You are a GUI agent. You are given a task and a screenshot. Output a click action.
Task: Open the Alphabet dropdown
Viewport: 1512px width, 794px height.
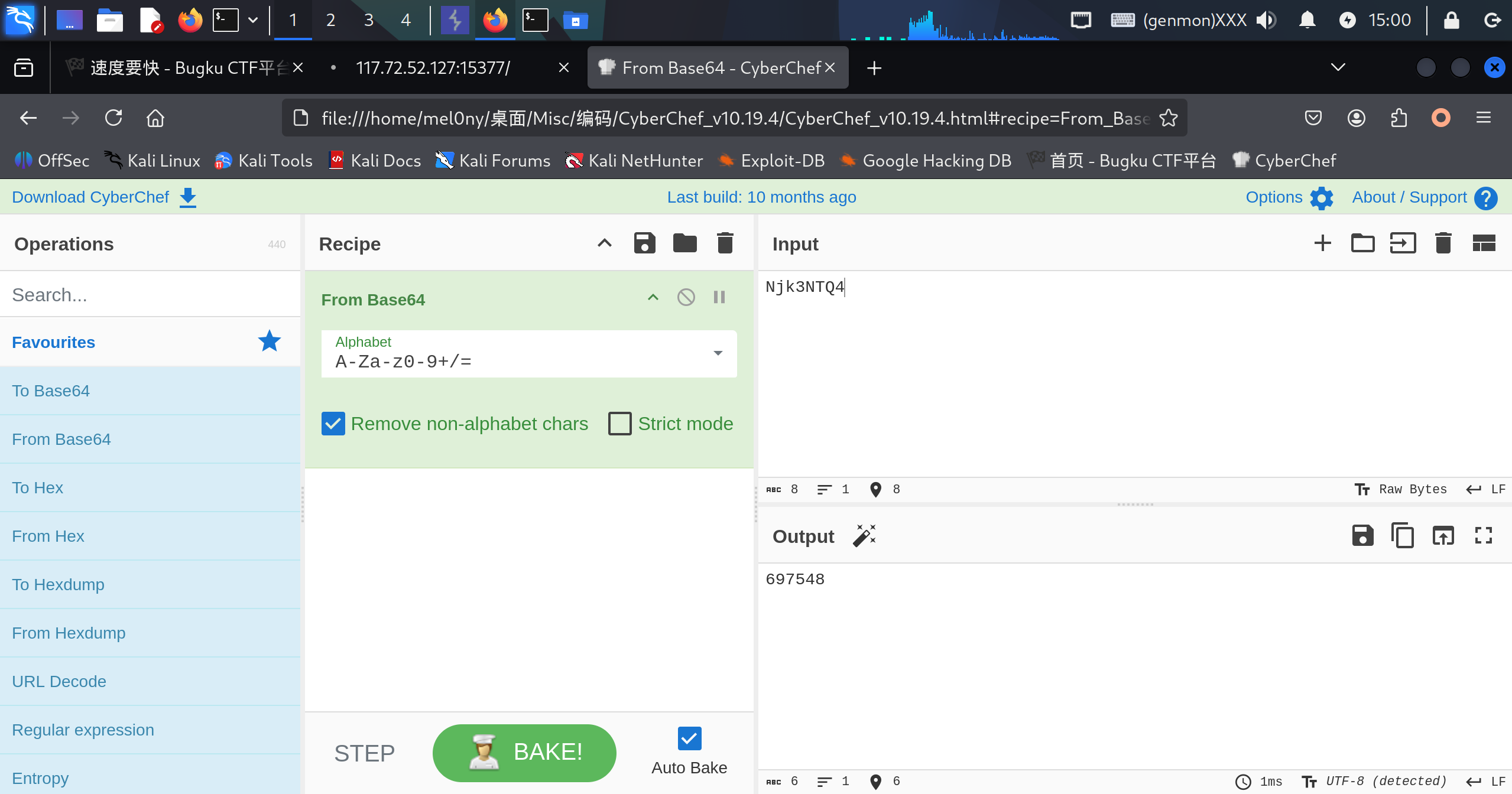click(718, 353)
